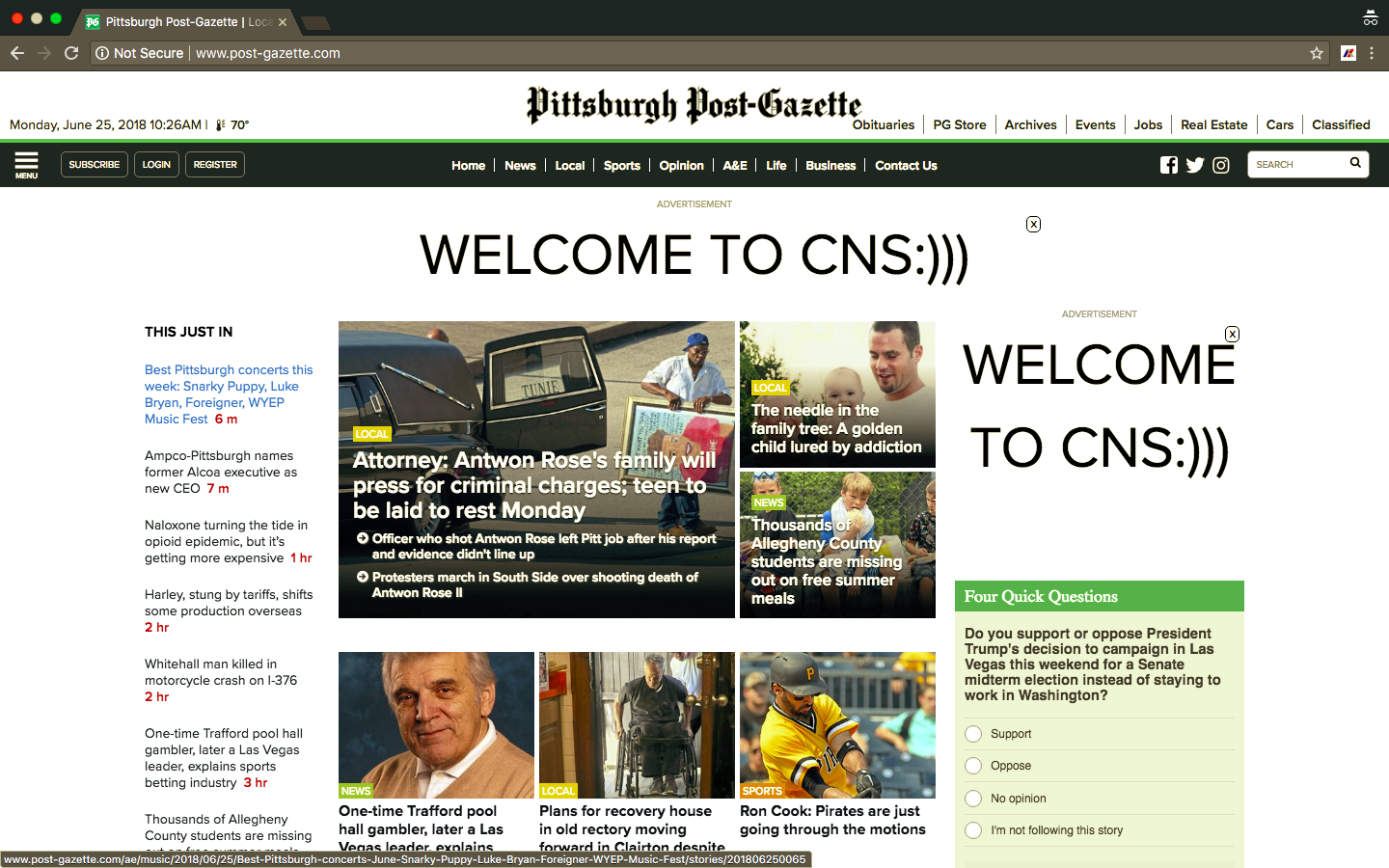Open the Chrome three-dot menu
This screenshot has width=1389, height=868.
point(1372,53)
